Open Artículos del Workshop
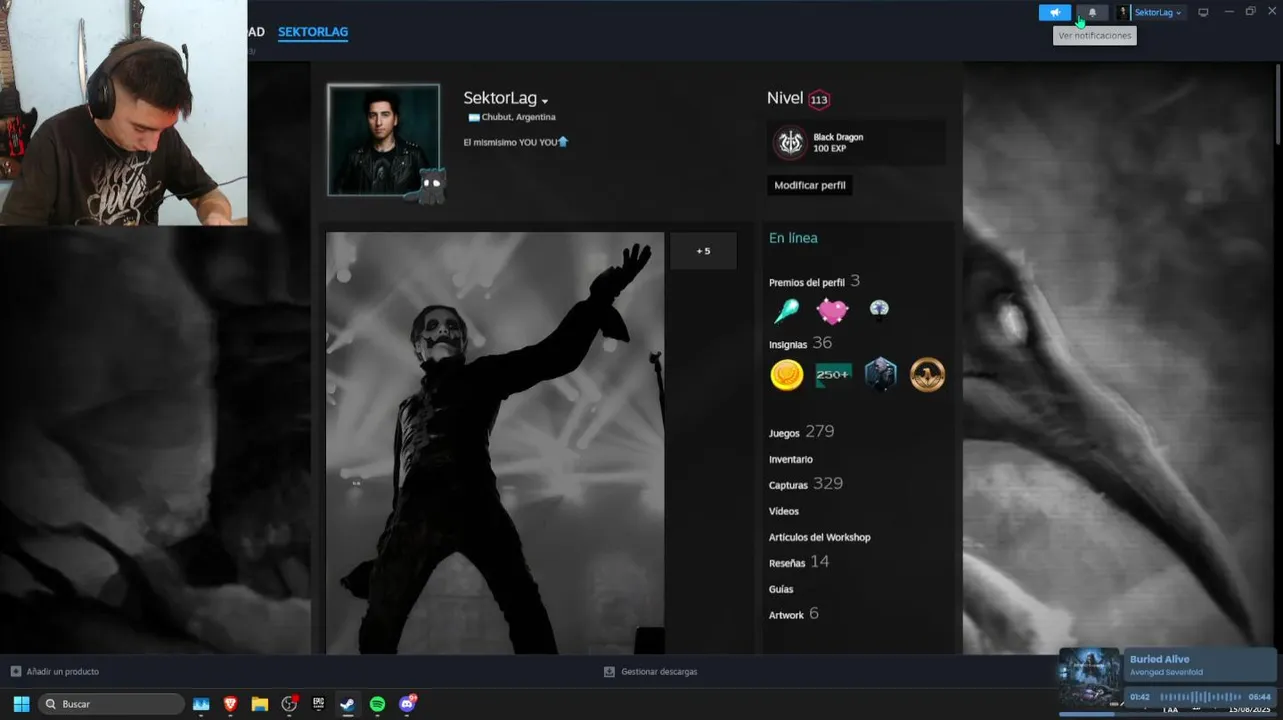The width and height of the screenshot is (1283, 720). 819,537
